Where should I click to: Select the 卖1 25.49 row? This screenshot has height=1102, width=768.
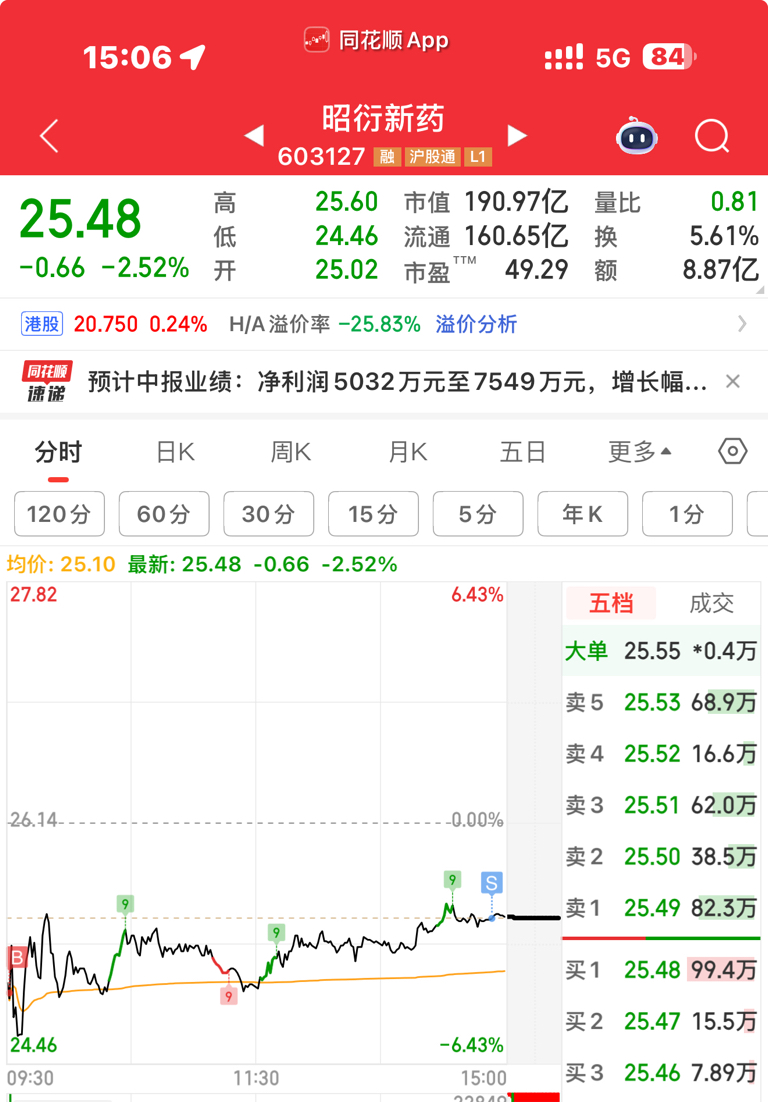click(x=661, y=907)
